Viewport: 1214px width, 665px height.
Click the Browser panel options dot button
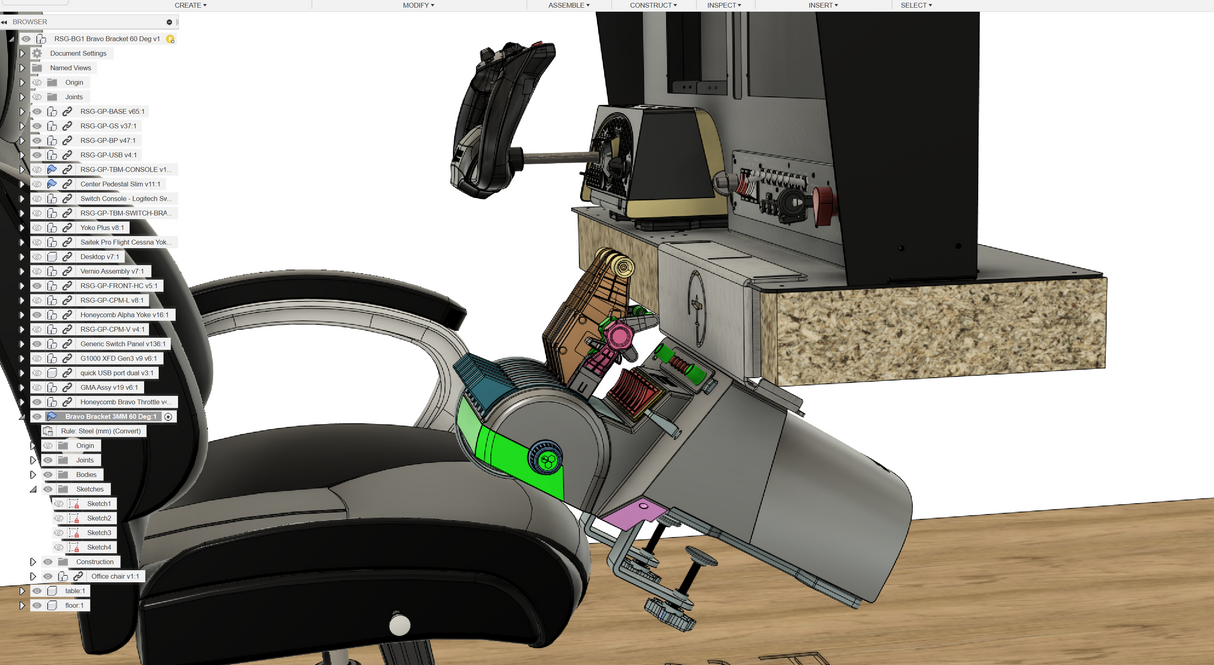(x=168, y=21)
